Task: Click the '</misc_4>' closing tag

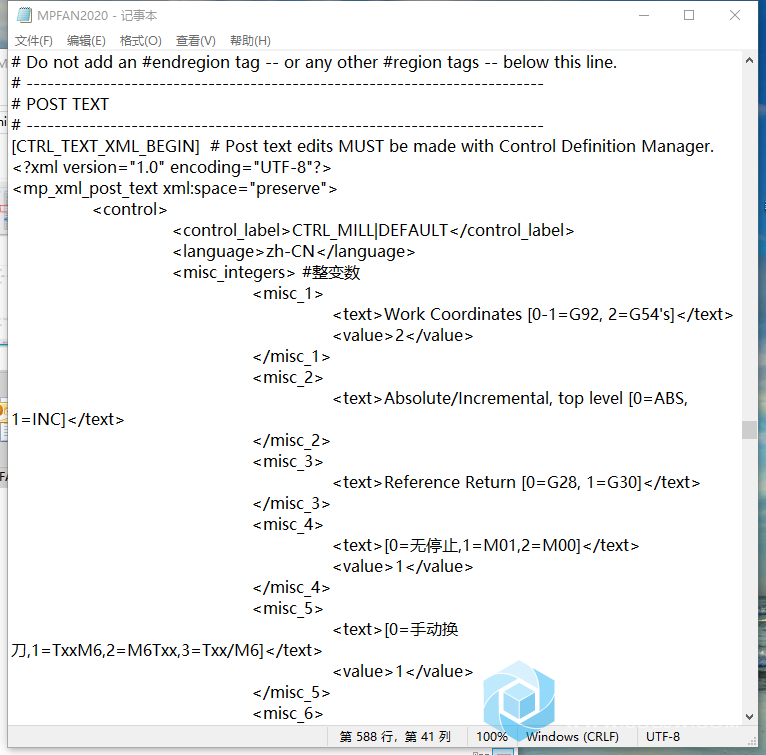Action: coord(291,587)
